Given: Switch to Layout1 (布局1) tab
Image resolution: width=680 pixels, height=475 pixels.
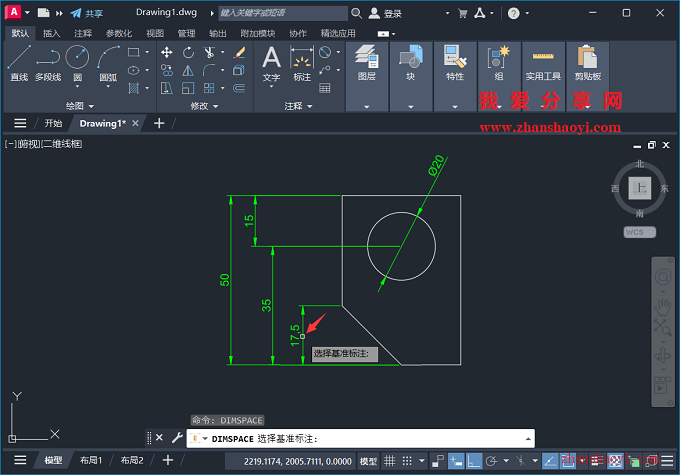Looking at the screenshot, I should click(91, 460).
